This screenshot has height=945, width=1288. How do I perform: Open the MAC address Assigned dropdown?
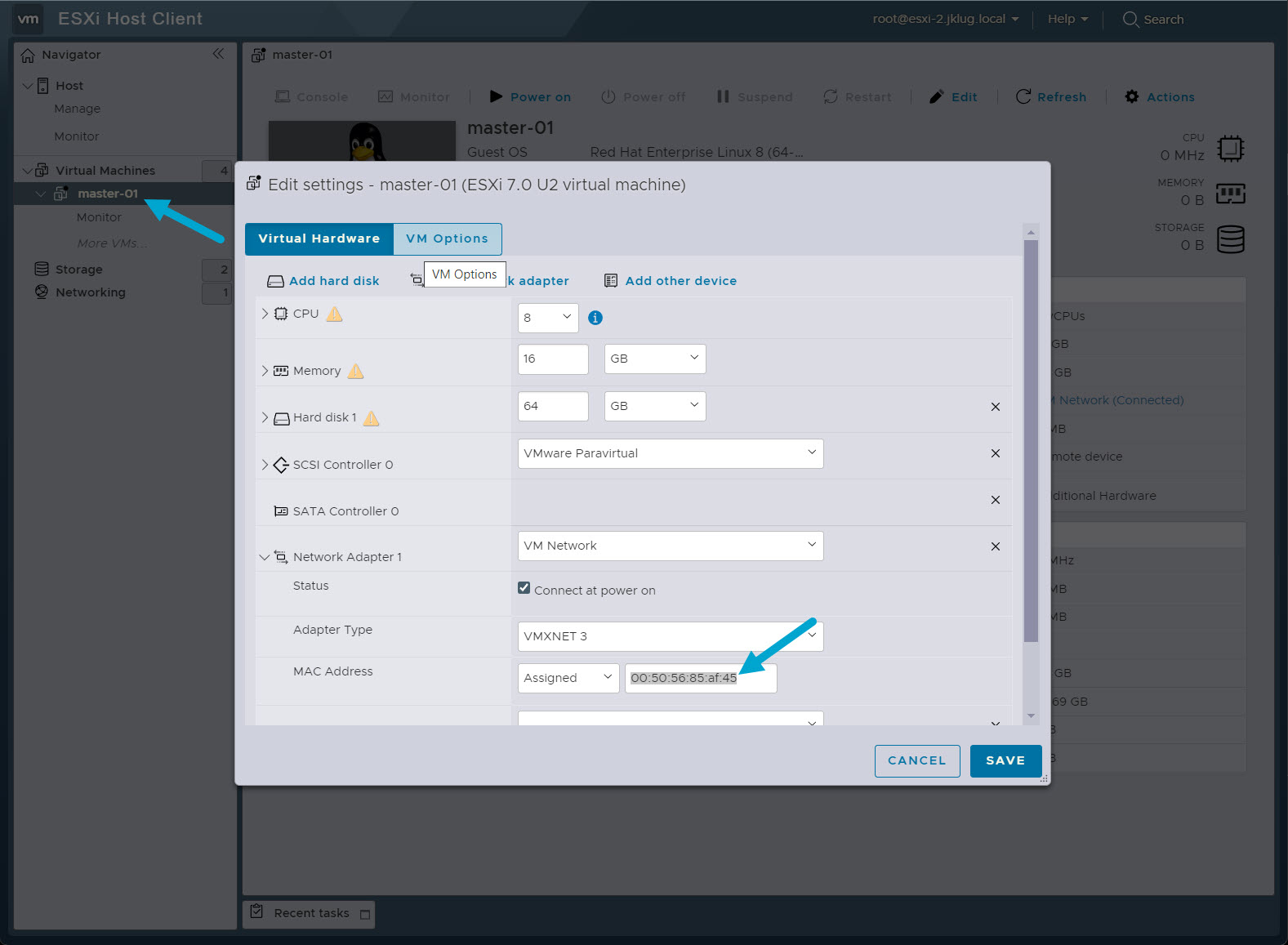click(x=568, y=678)
